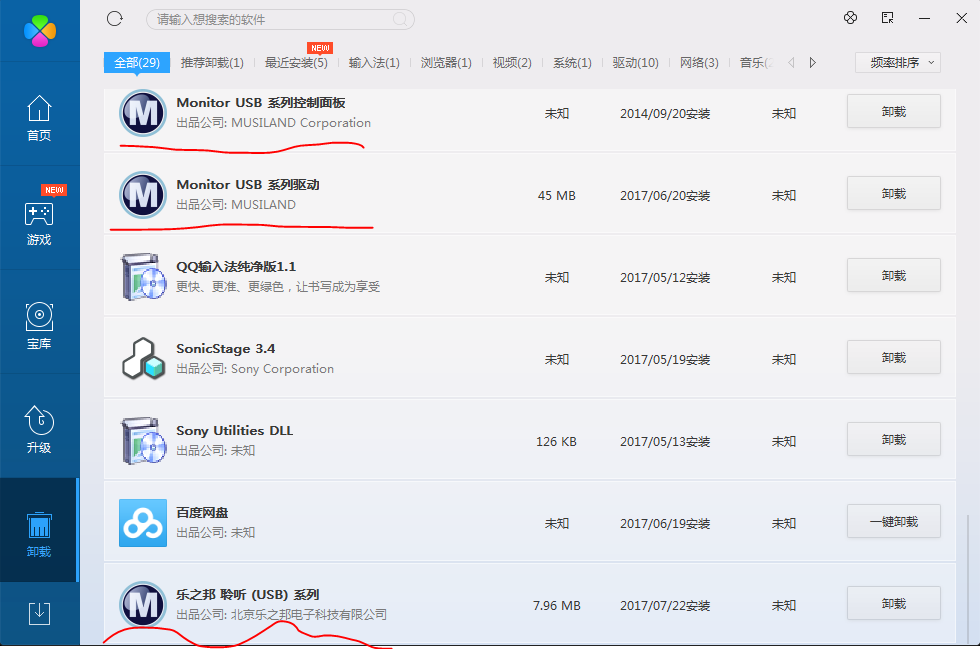The image size is (980, 649).
Task: Click 出品公司: MUSILAND Corporation text
Action: point(274,123)
